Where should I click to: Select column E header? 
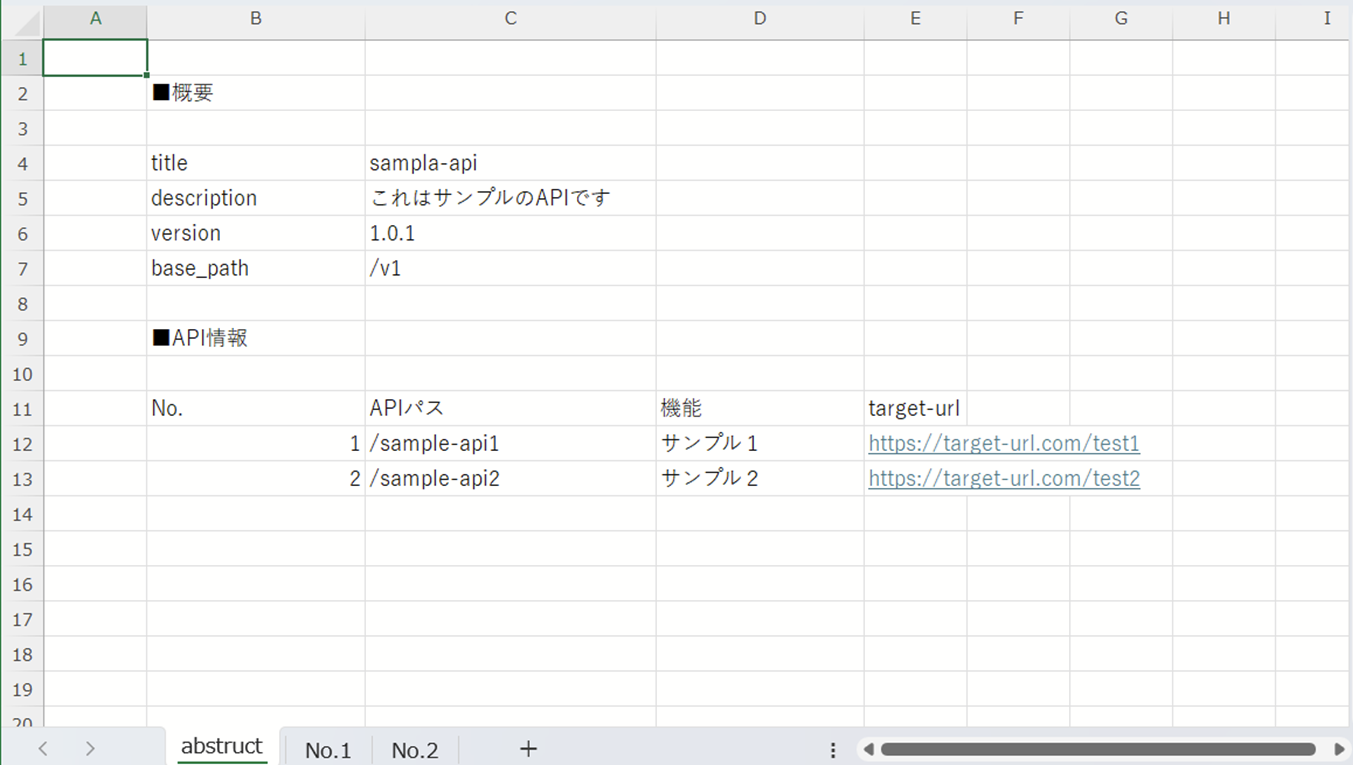[x=916, y=19]
